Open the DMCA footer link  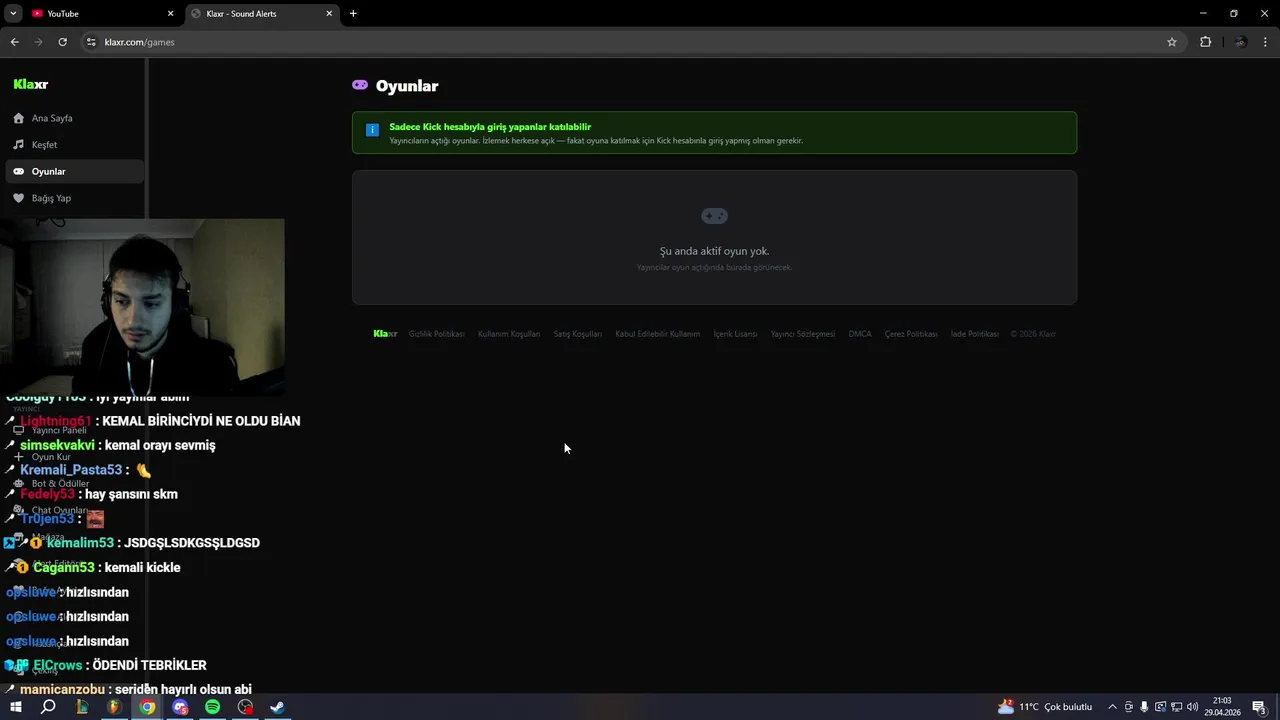pos(860,334)
